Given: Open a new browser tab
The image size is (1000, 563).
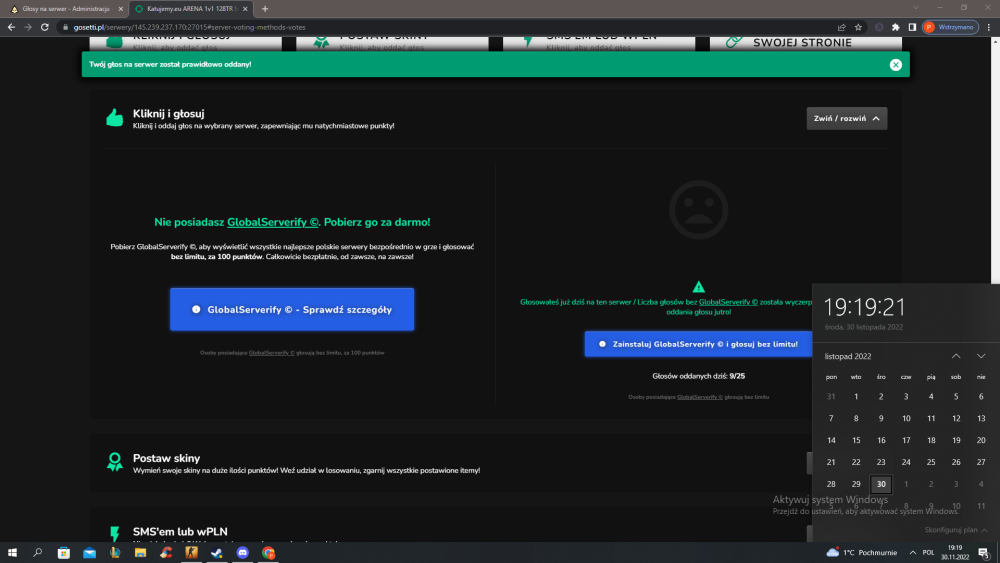Looking at the screenshot, I should point(265,9).
